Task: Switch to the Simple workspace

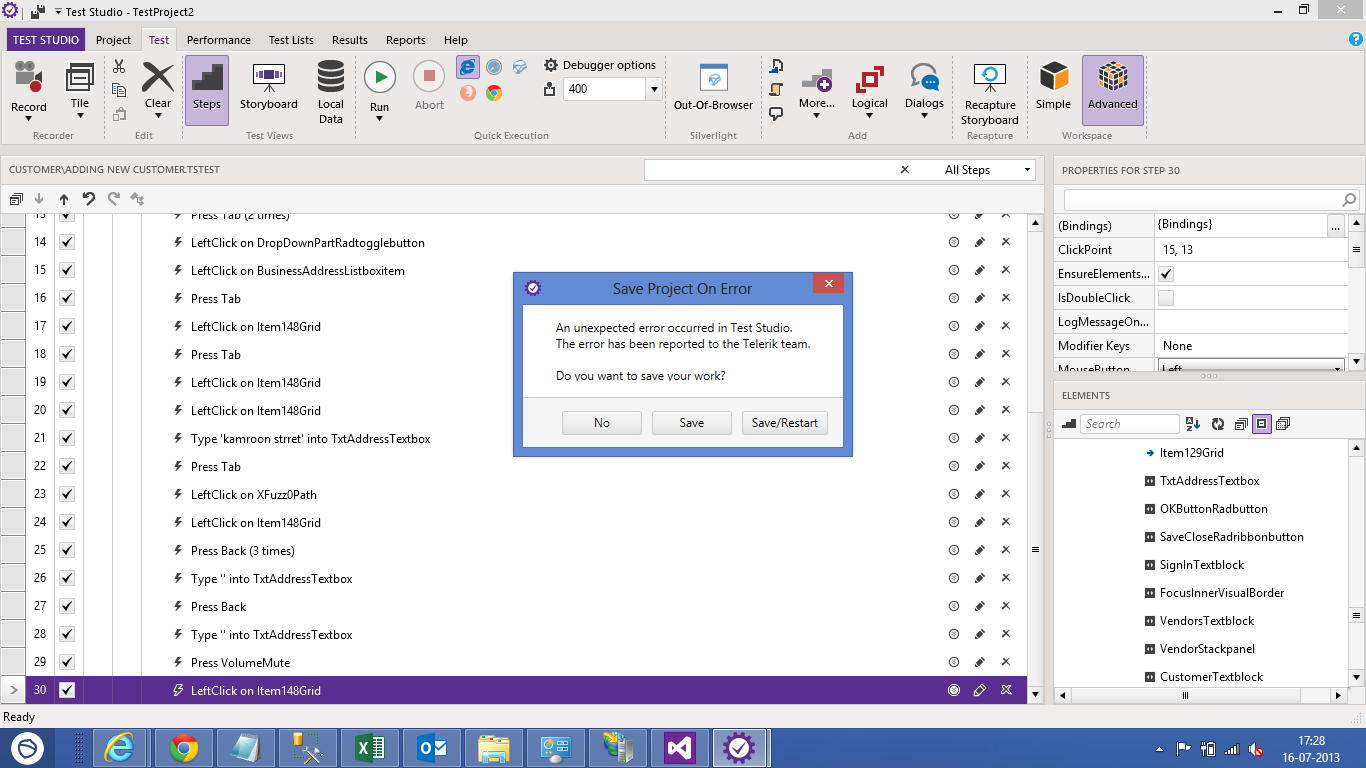Action: [1053, 77]
